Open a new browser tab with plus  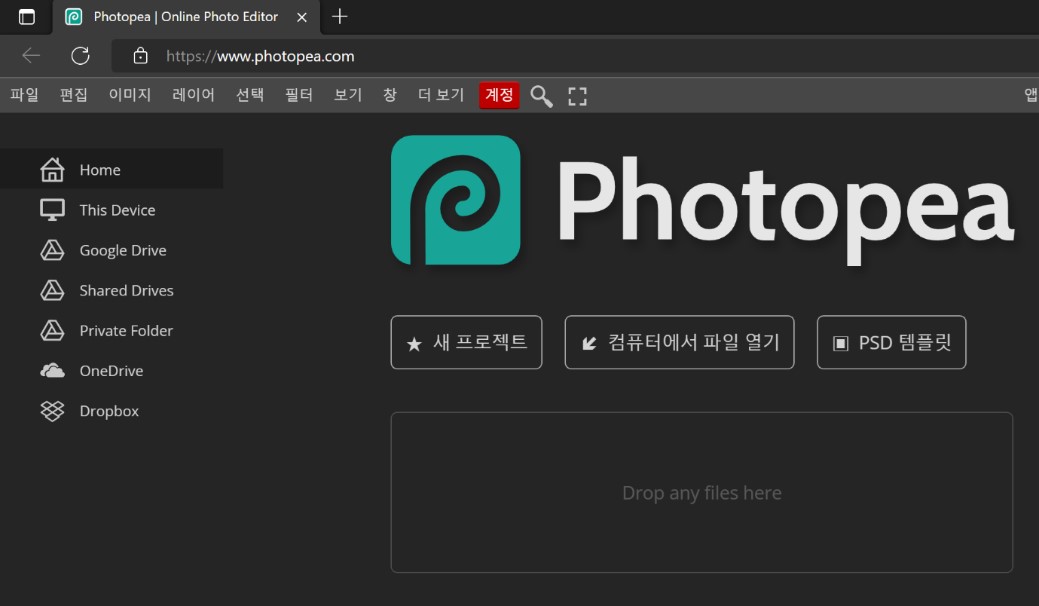(339, 16)
